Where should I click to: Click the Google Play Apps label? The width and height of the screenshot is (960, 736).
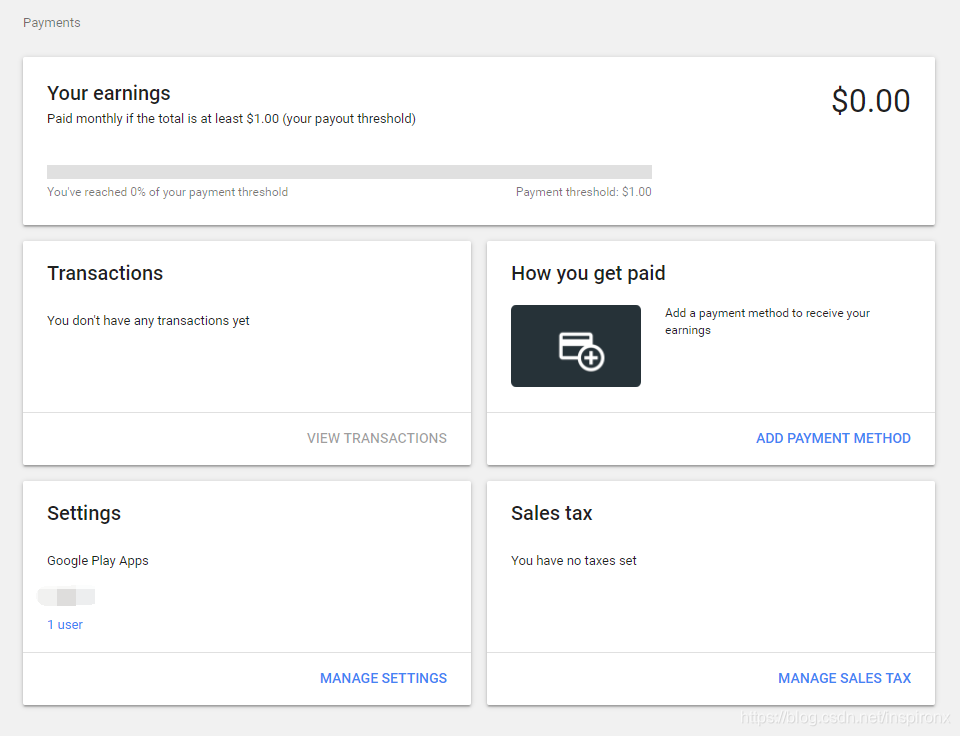(x=98, y=561)
